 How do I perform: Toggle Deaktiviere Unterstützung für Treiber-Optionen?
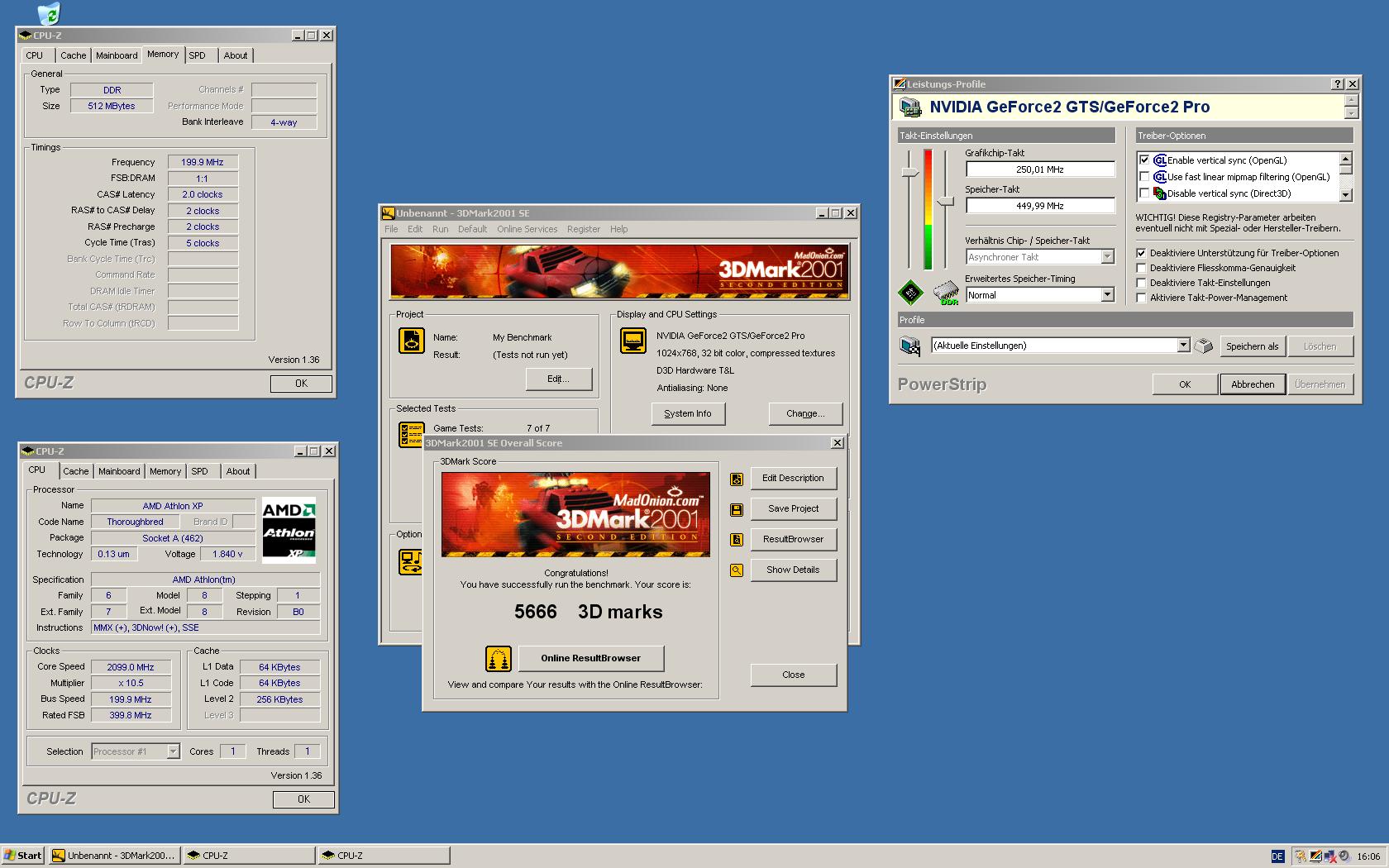tap(1142, 253)
